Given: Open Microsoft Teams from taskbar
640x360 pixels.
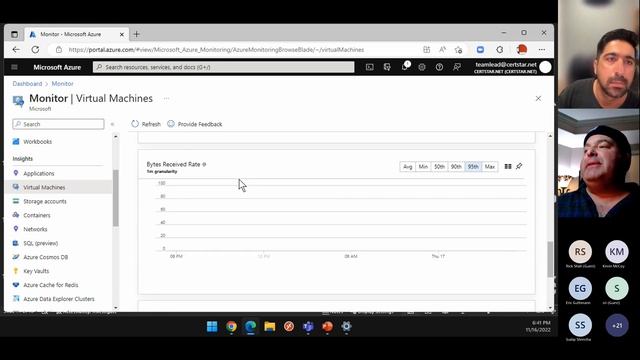Looking at the screenshot, I should pos(308,327).
